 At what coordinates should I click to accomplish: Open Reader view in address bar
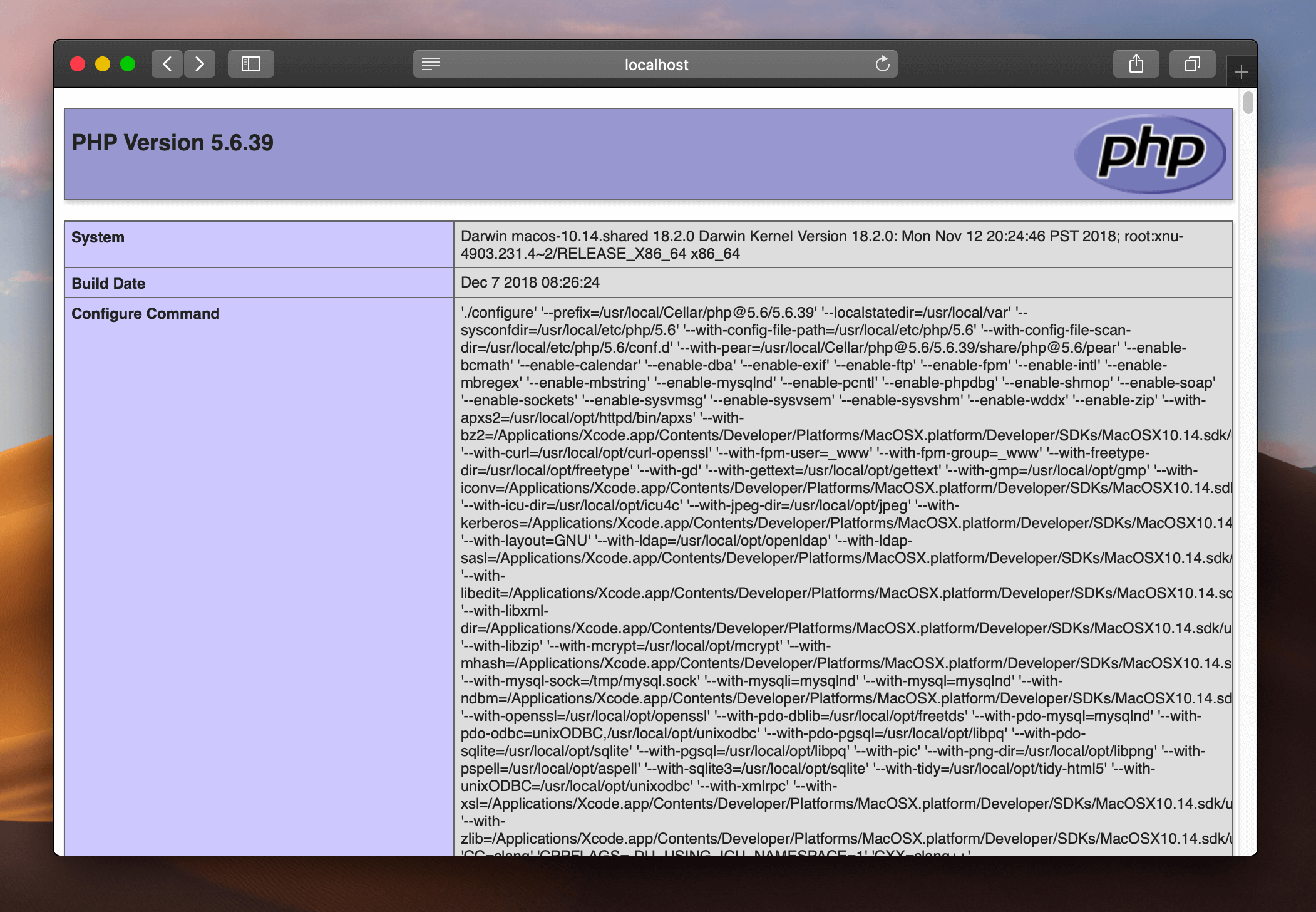click(431, 64)
